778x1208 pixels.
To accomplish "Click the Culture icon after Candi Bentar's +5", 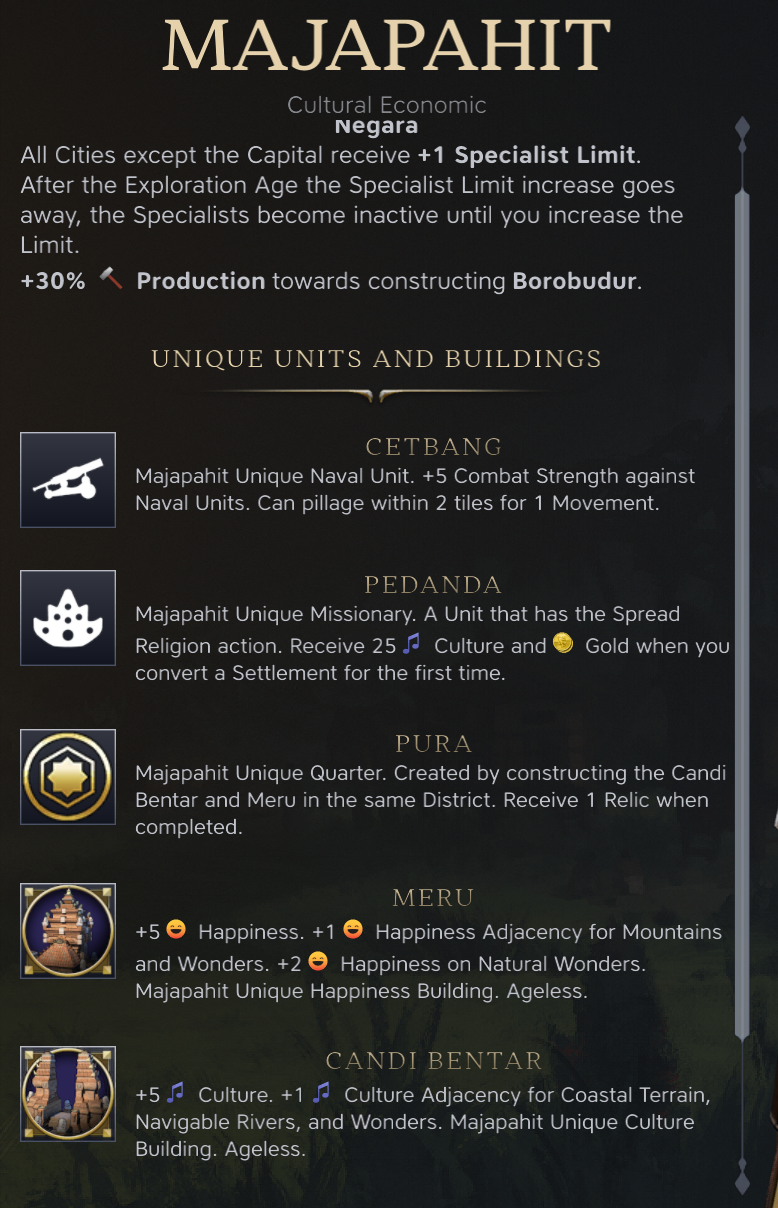I will [x=176, y=1094].
